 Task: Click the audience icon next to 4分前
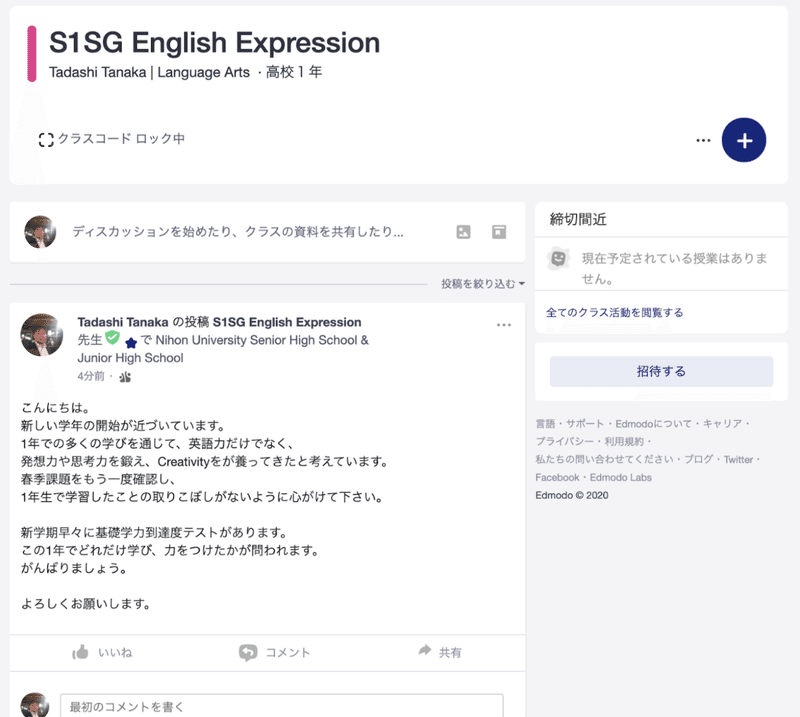point(125,377)
